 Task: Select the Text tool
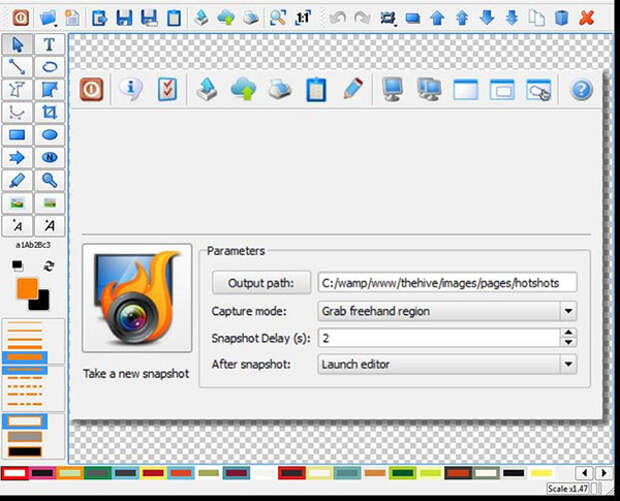pyautogui.click(x=49, y=44)
